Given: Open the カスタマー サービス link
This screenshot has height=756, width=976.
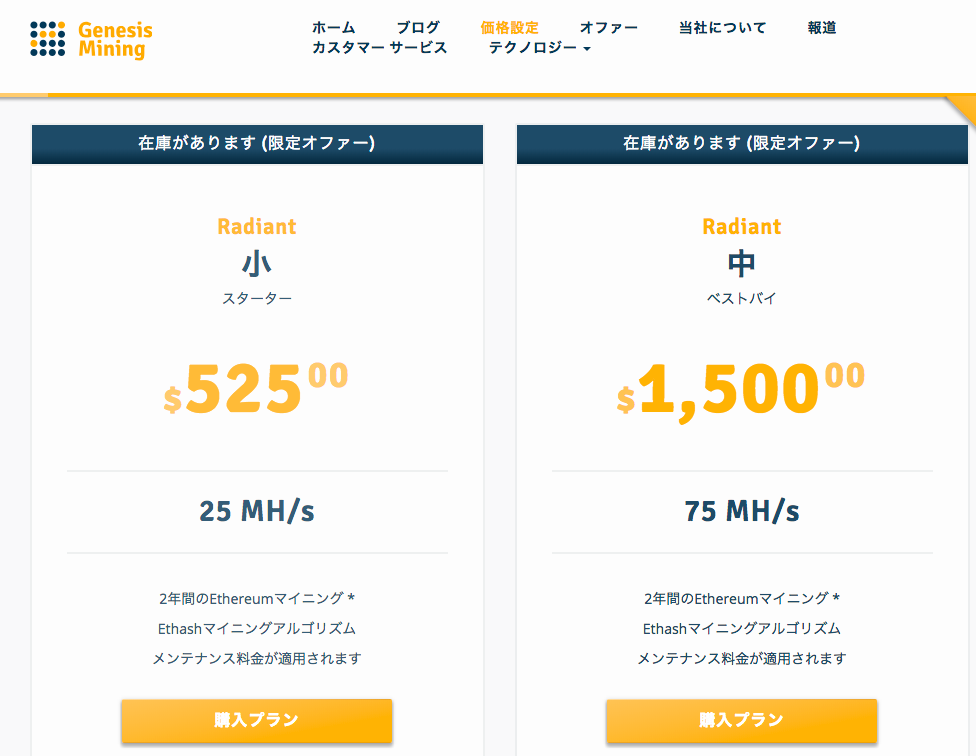Looking at the screenshot, I should [x=380, y=47].
